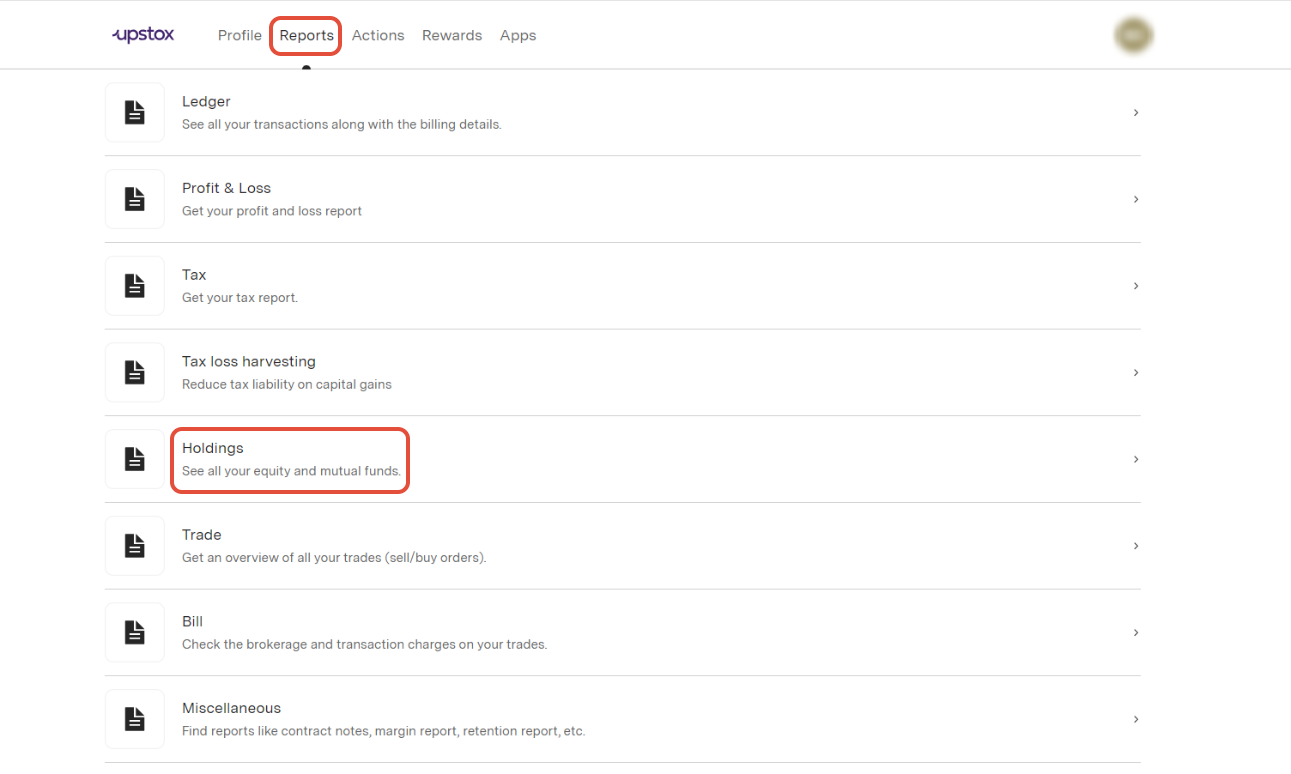Click the Miscellaneous document icon
The height and width of the screenshot is (774, 1291).
click(x=135, y=719)
